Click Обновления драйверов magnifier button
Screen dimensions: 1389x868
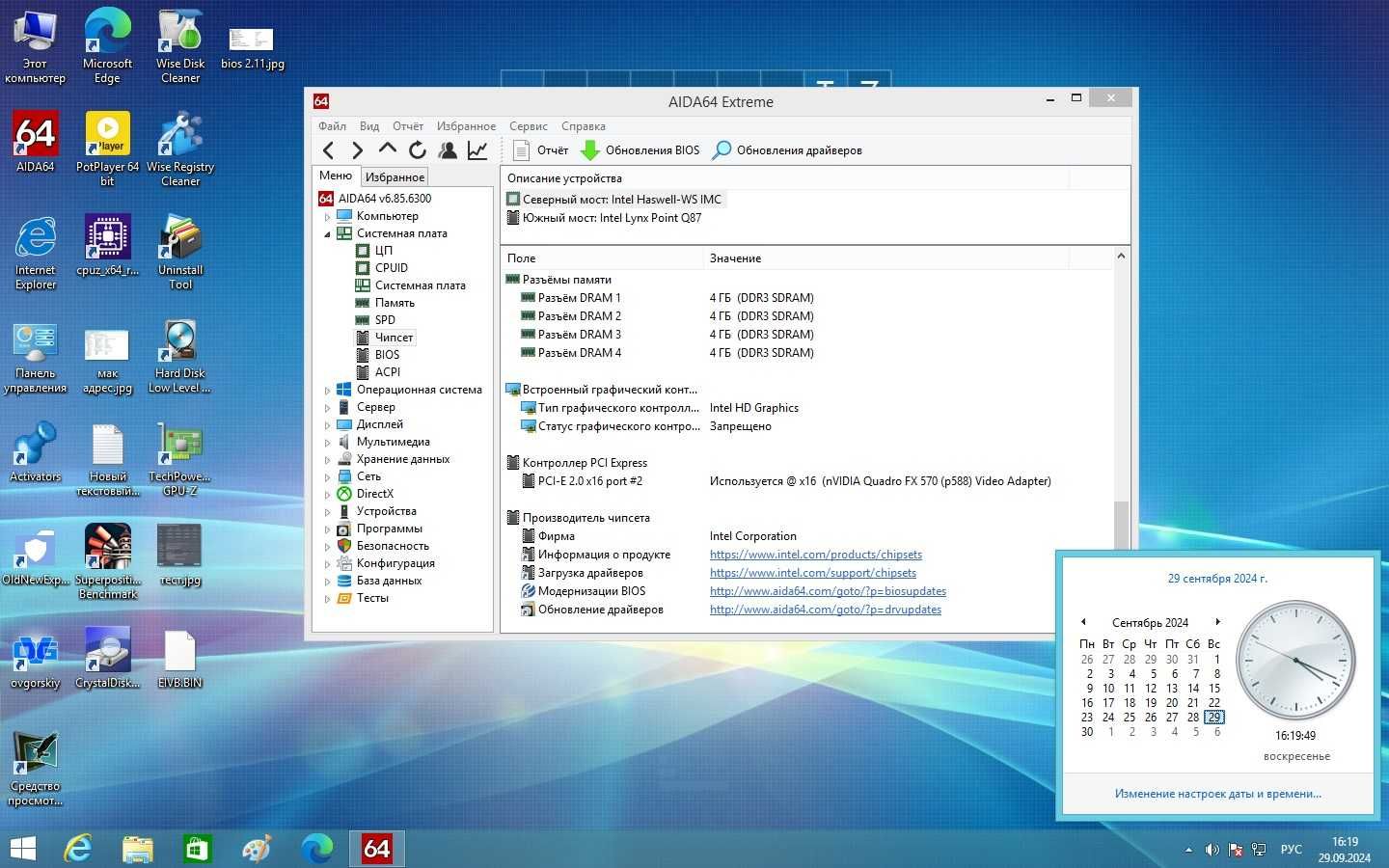point(786,149)
